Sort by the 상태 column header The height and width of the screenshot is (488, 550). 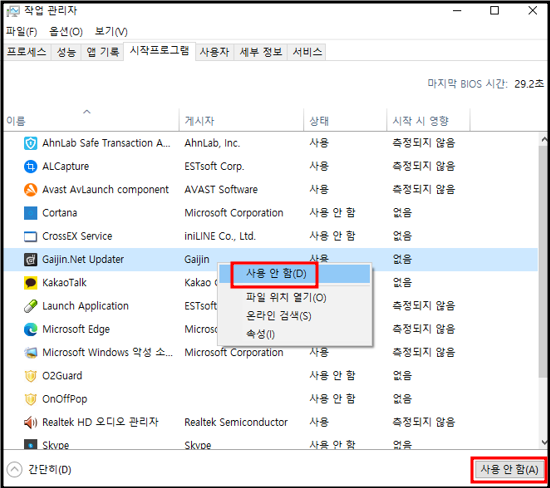(x=345, y=121)
